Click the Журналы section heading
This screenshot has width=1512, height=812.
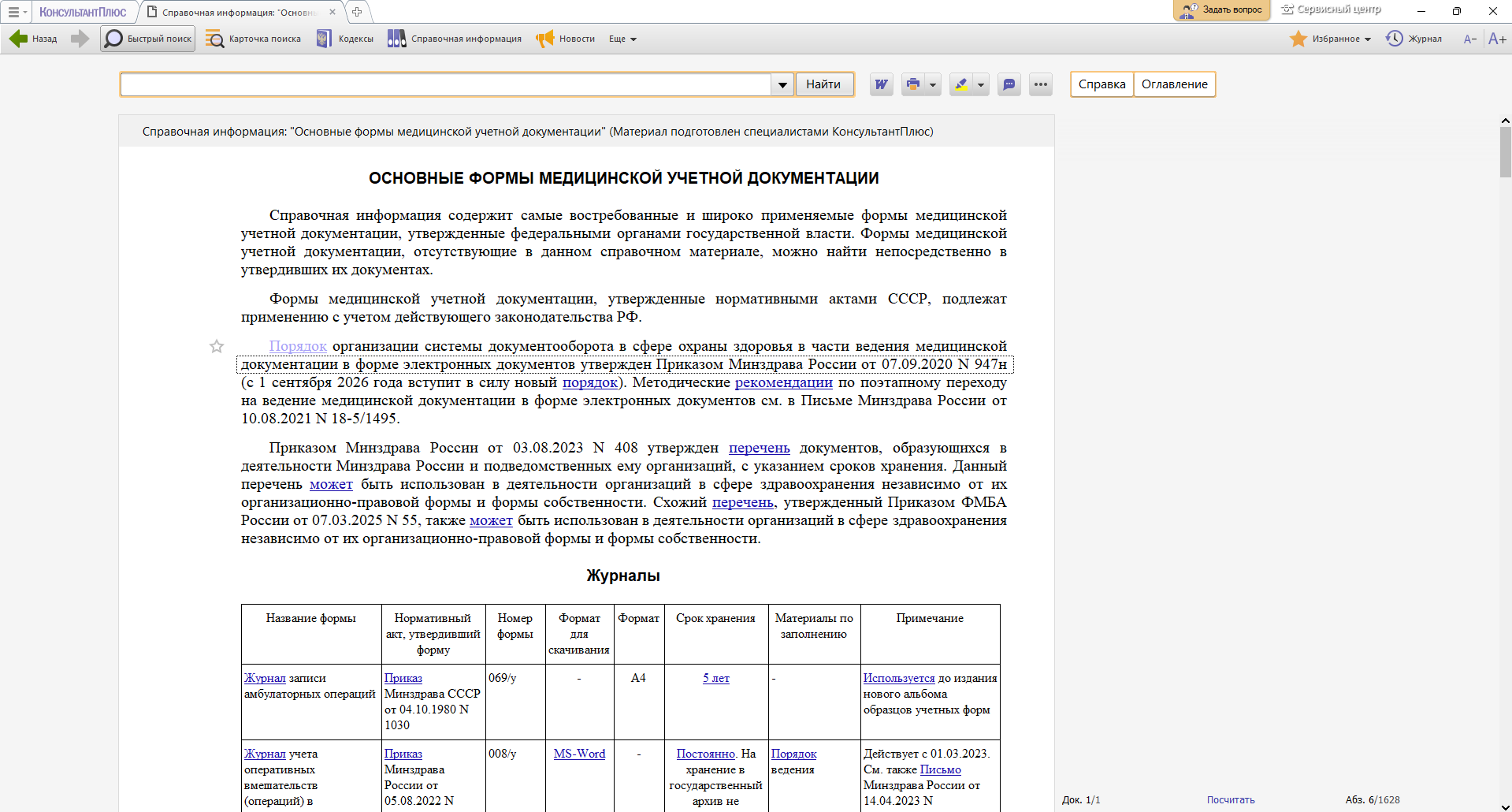click(x=623, y=575)
